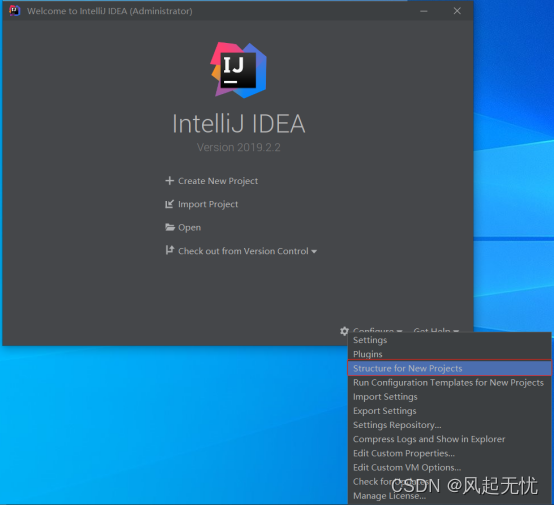The height and width of the screenshot is (505, 554).
Task: Select Compress Logs and Show in Explorer
Action: 449,439
